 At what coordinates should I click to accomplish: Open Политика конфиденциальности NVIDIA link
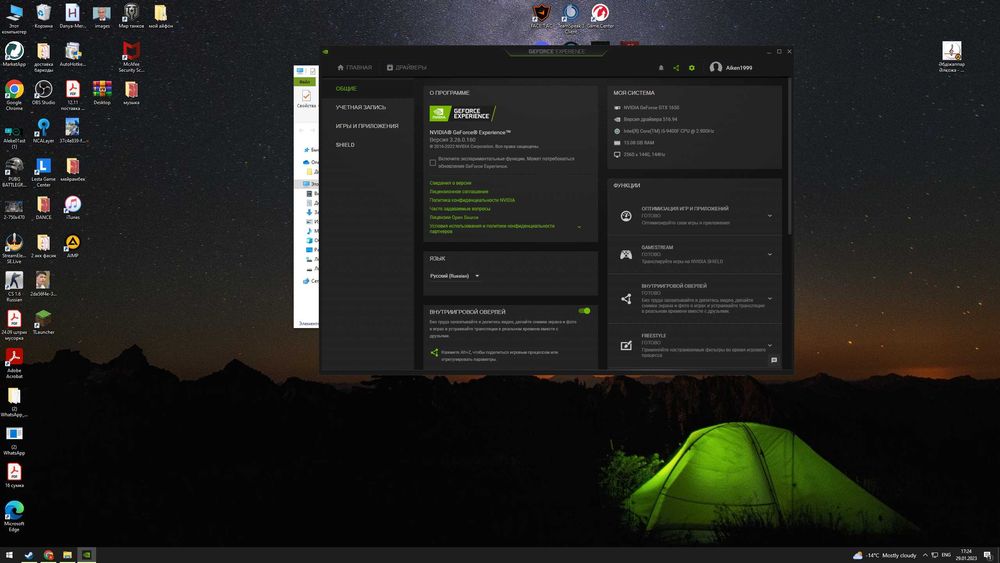[x=472, y=200]
